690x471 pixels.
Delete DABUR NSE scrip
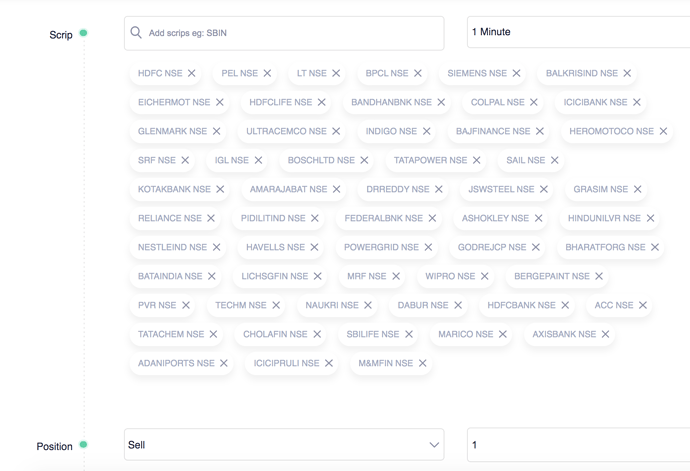point(458,305)
